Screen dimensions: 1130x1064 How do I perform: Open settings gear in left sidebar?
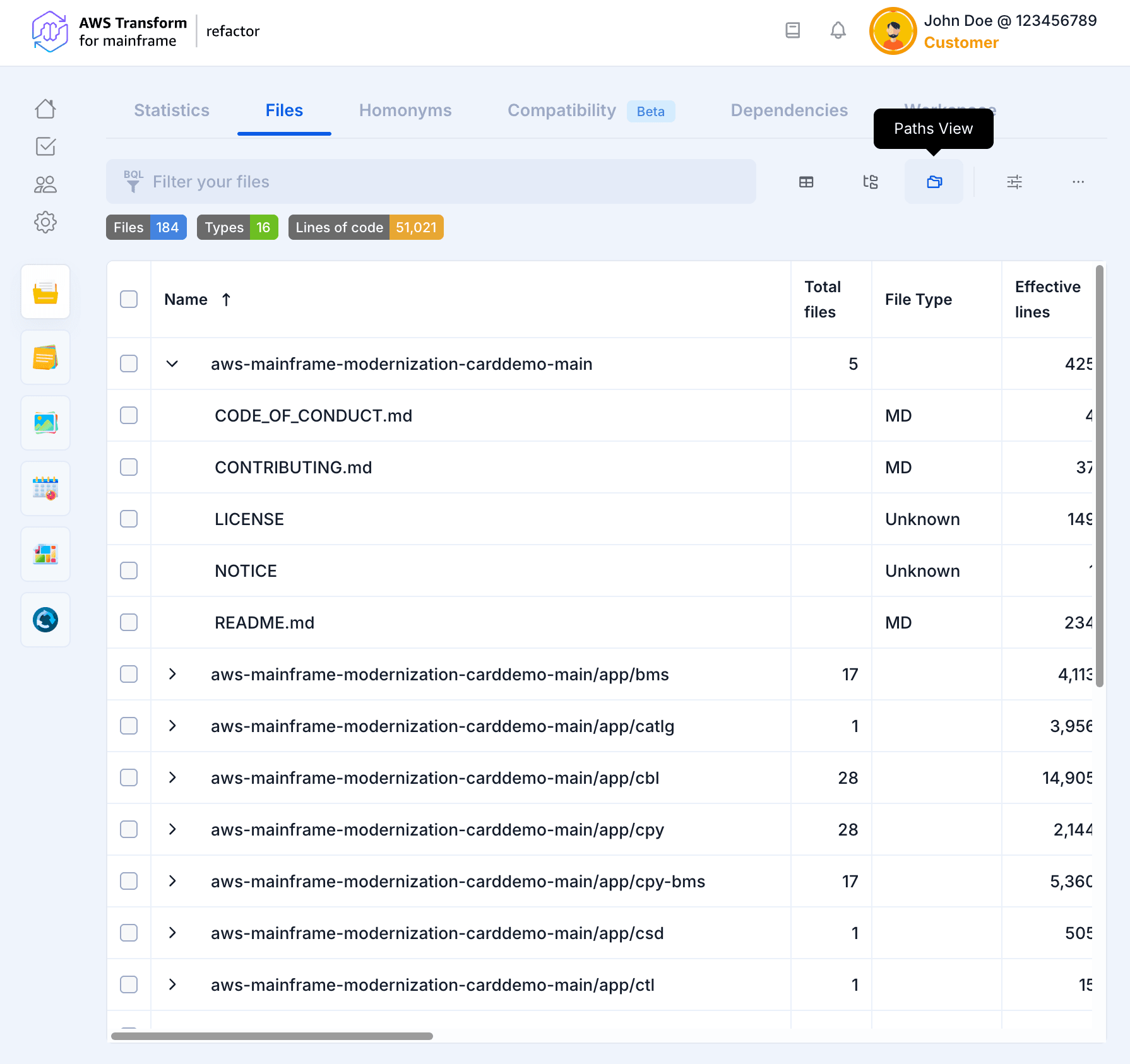[x=45, y=222]
